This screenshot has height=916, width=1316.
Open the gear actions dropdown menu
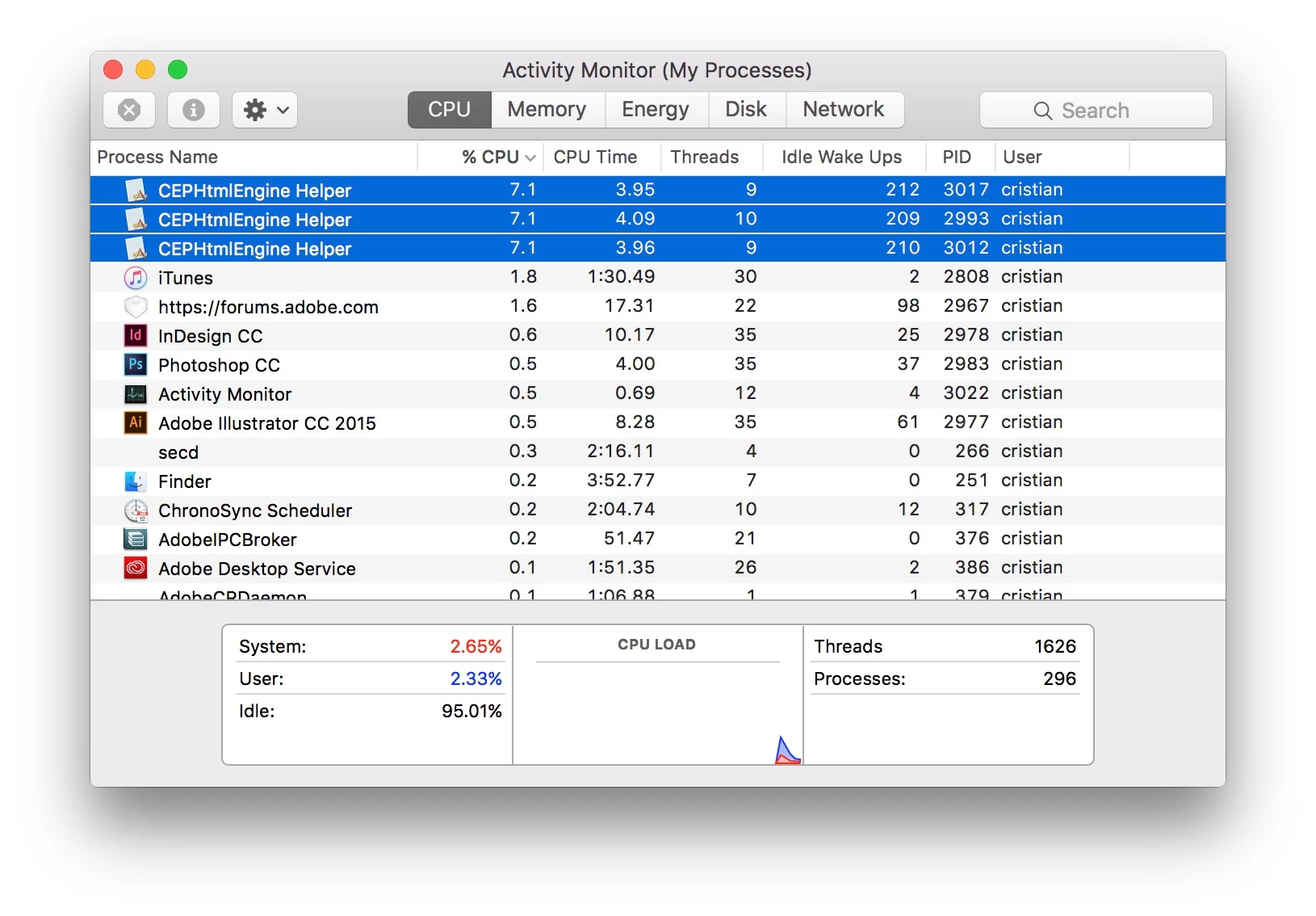point(265,110)
